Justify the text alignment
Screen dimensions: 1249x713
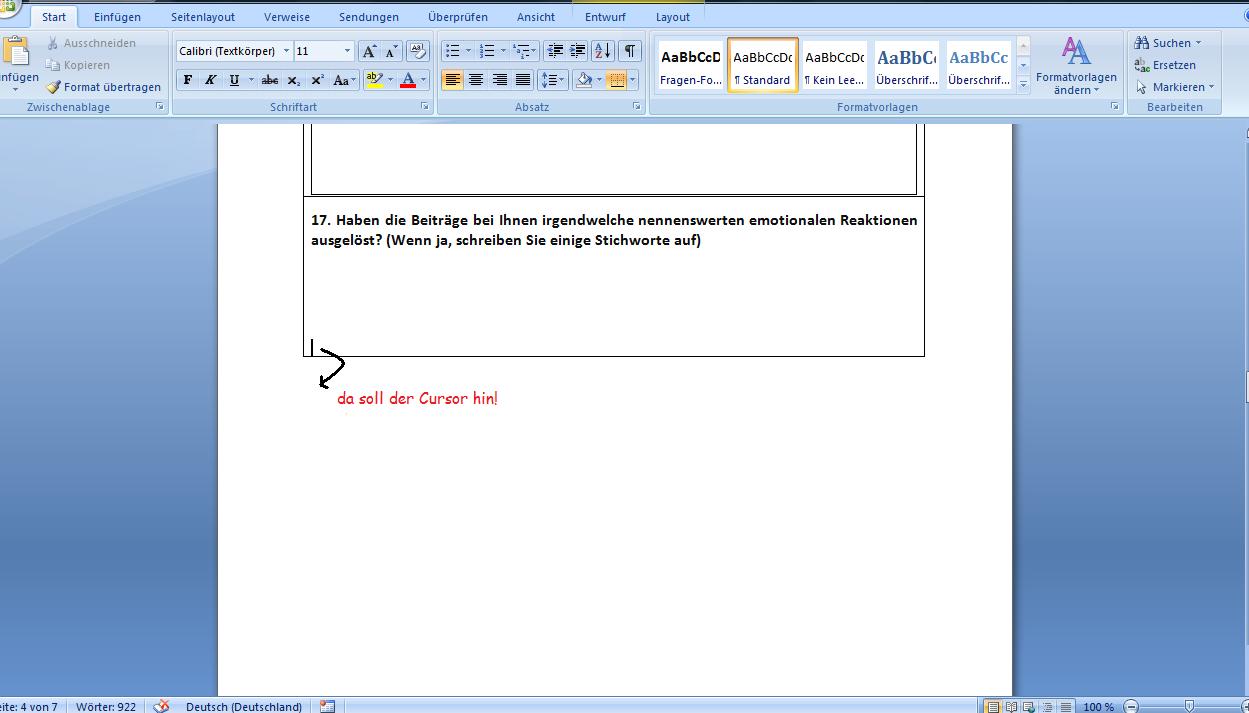coord(523,80)
